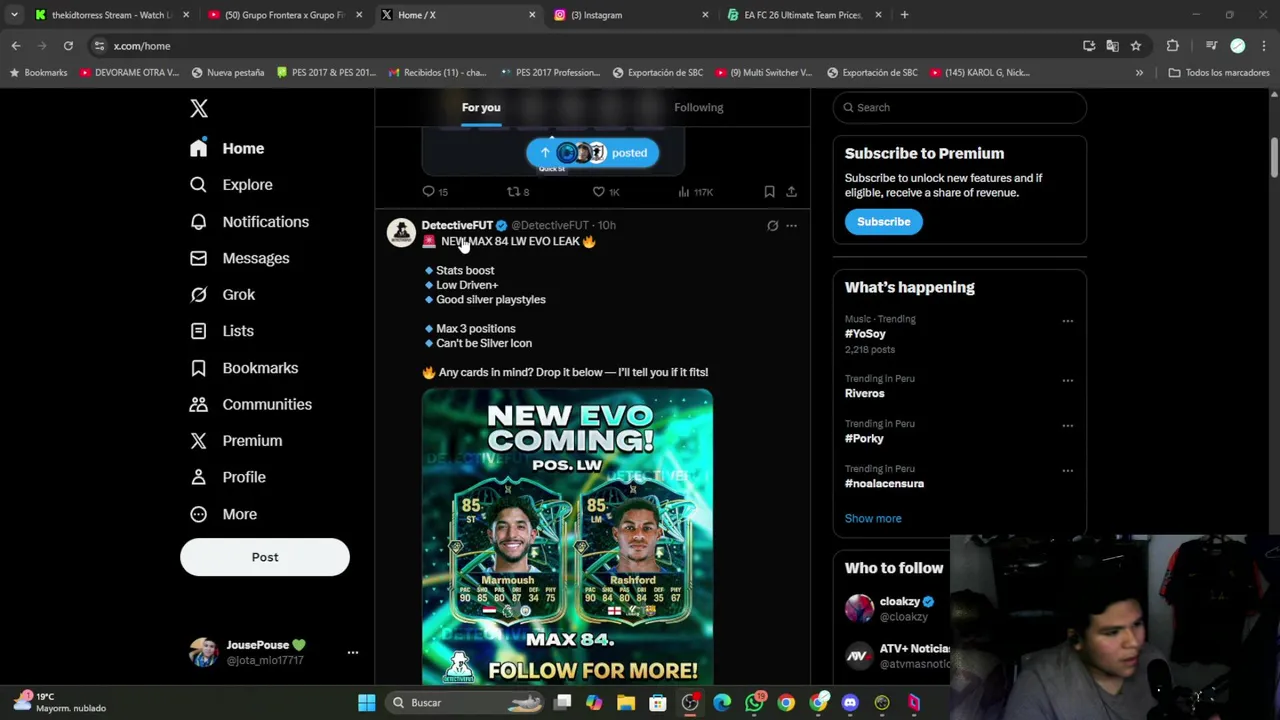
Task: Click Show more under trends
Action: pos(873,518)
